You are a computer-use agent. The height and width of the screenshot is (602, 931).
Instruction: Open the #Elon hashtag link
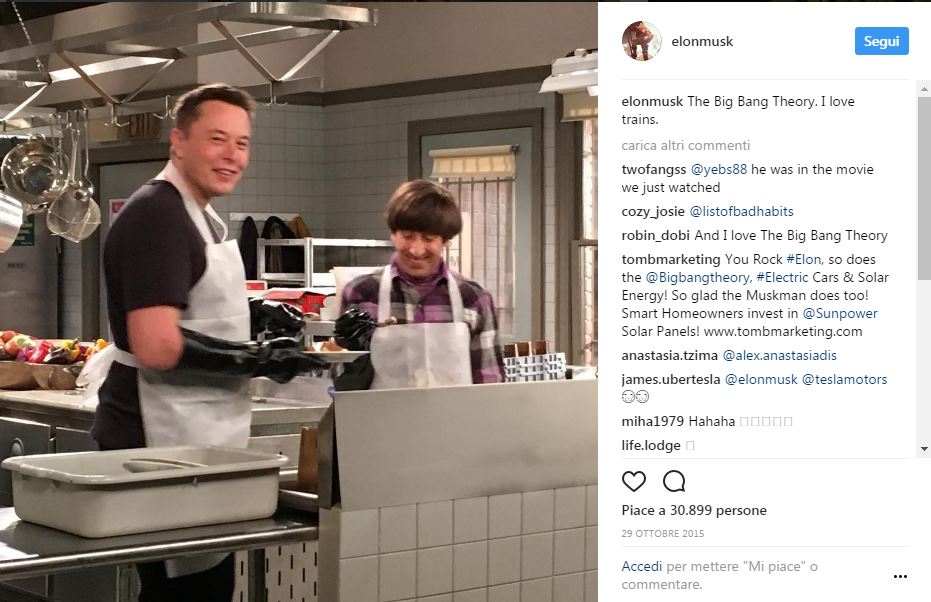click(x=804, y=259)
